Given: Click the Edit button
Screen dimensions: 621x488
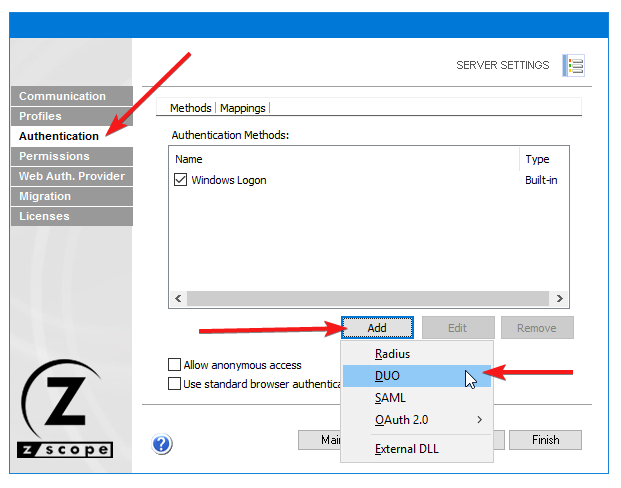Looking at the screenshot, I should [x=458, y=328].
